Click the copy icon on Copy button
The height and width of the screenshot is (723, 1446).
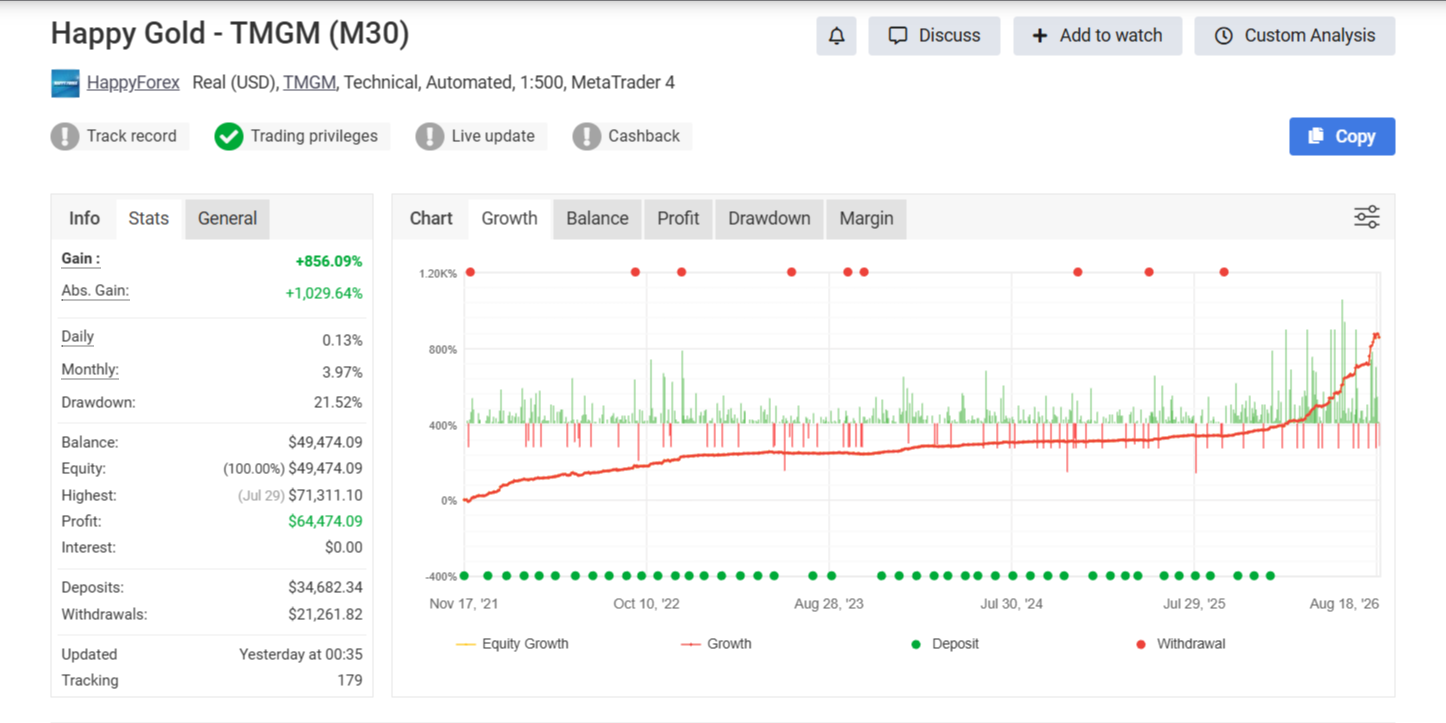1316,136
